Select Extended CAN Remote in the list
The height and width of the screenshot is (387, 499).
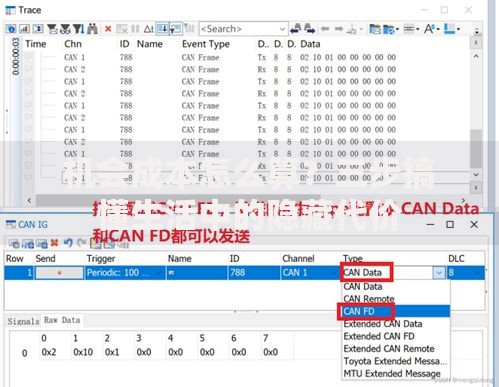click(x=396, y=349)
